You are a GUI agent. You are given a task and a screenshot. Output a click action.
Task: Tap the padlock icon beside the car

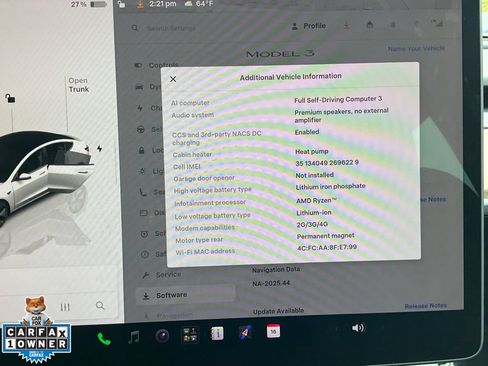pos(10,98)
